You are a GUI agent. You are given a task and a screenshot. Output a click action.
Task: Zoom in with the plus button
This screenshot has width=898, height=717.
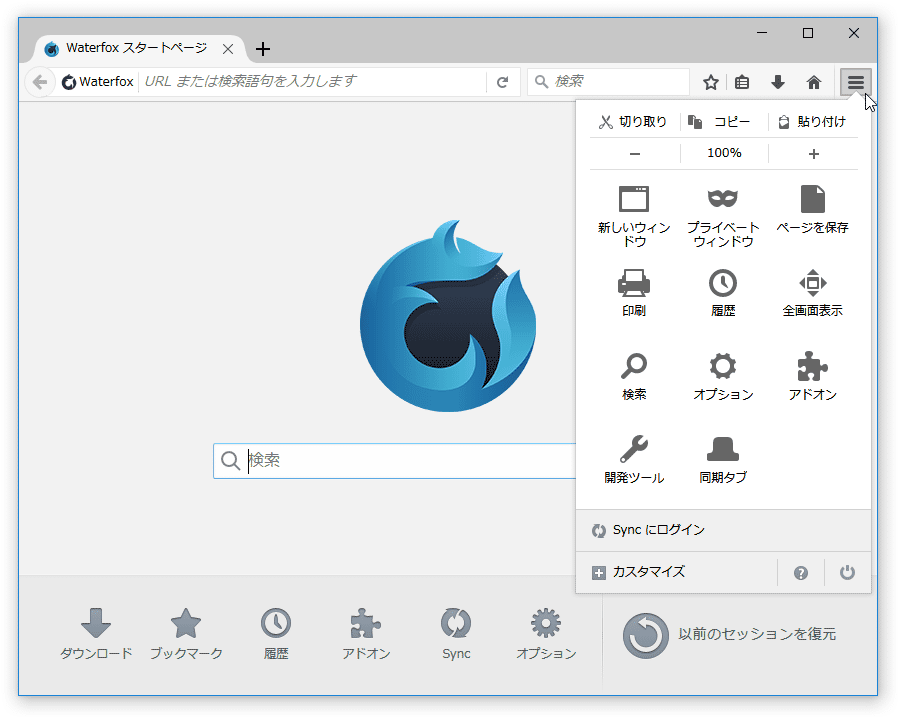(x=813, y=154)
